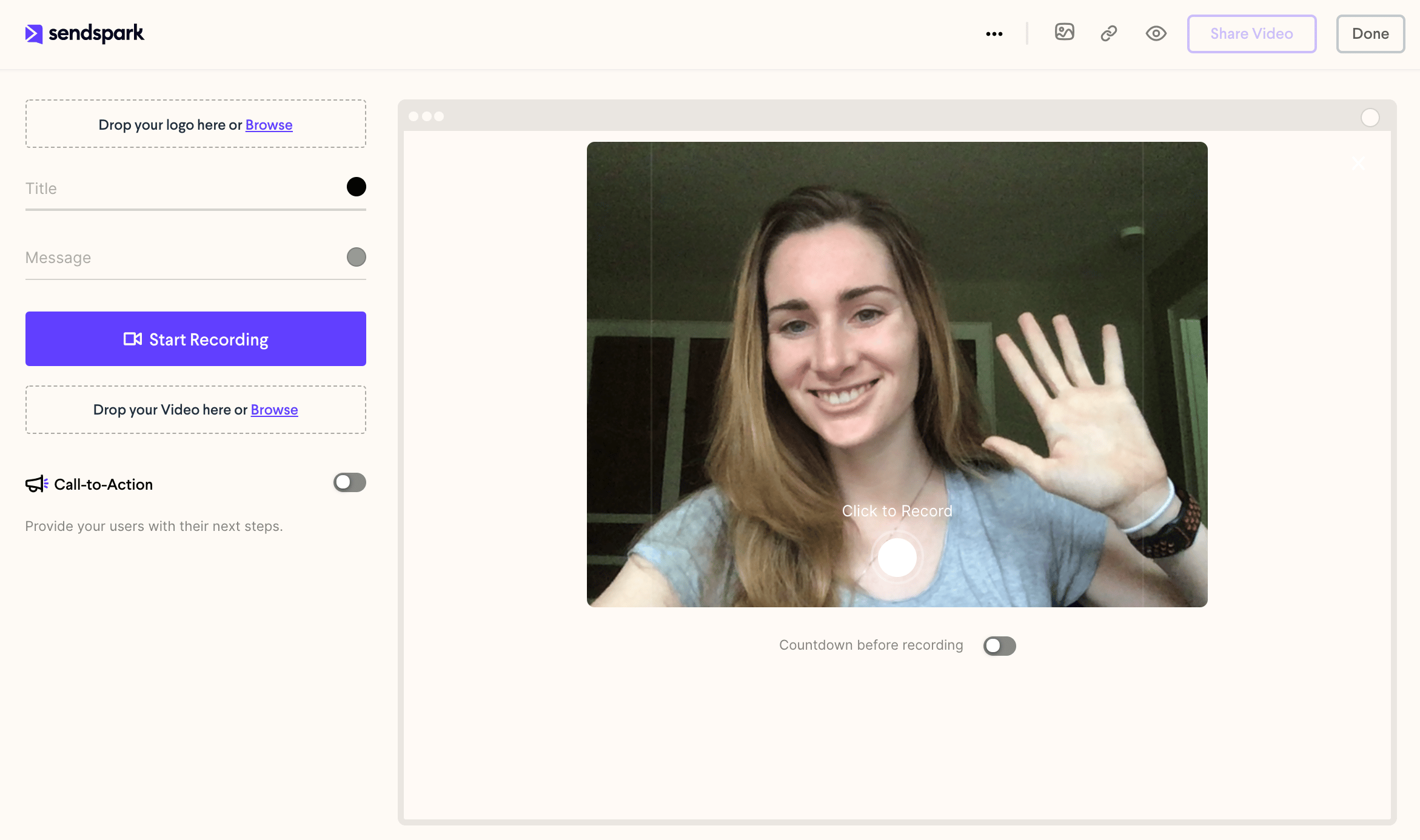Screen dimensions: 1420x840
Task: Click the 'Click to Record' text
Action: click(897, 511)
